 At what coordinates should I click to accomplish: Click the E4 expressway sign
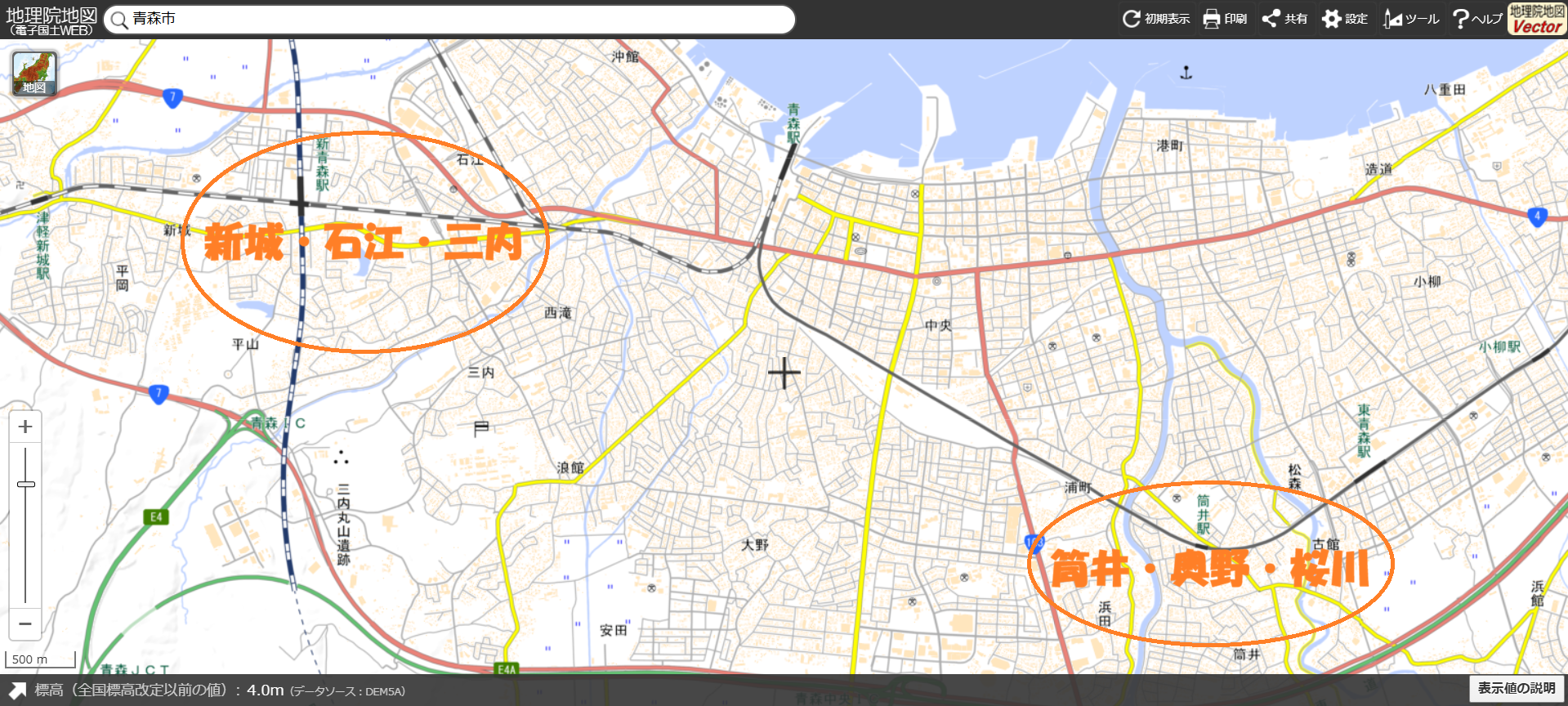[155, 516]
